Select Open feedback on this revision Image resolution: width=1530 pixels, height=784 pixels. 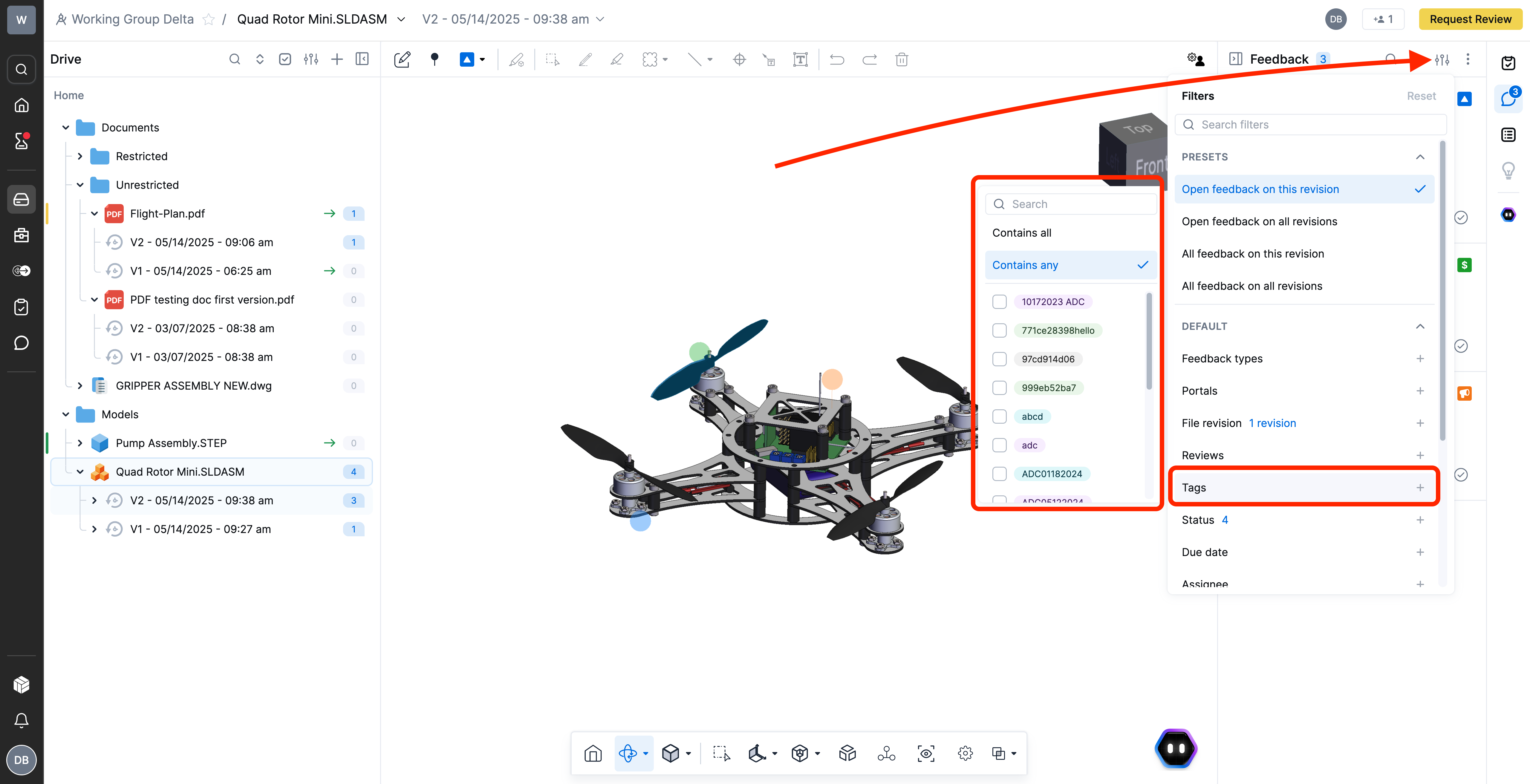tap(1304, 189)
